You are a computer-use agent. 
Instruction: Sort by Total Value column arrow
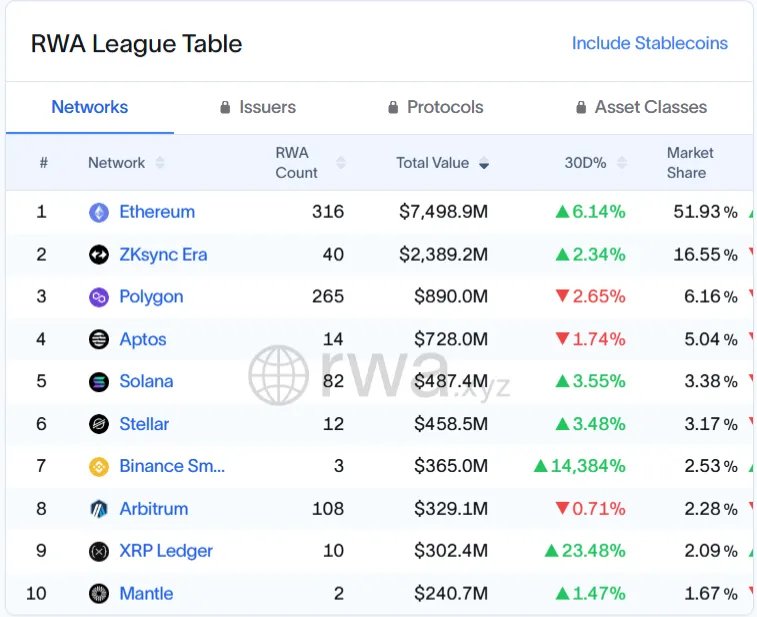[484, 163]
